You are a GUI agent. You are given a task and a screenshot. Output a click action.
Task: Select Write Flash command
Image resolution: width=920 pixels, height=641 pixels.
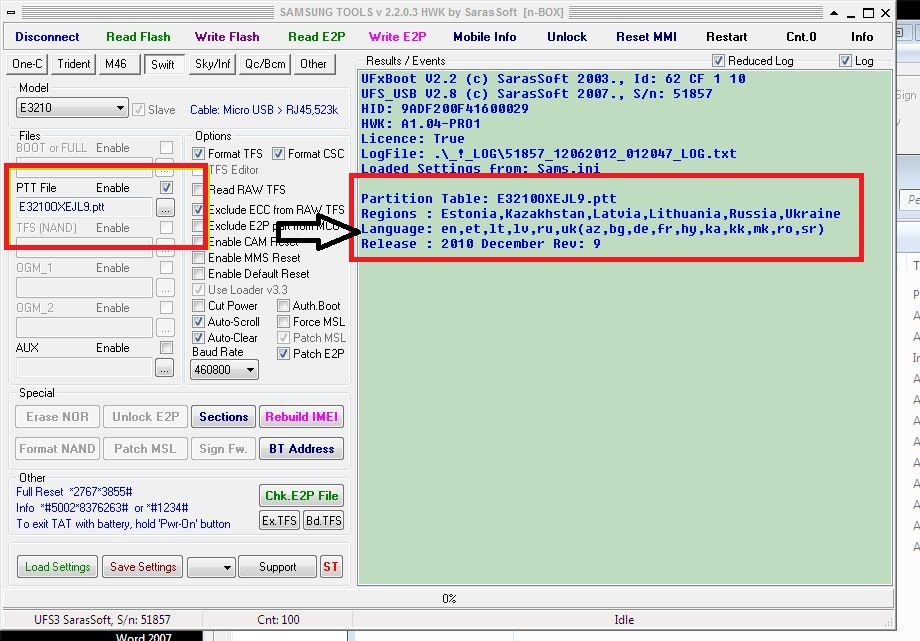click(227, 36)
